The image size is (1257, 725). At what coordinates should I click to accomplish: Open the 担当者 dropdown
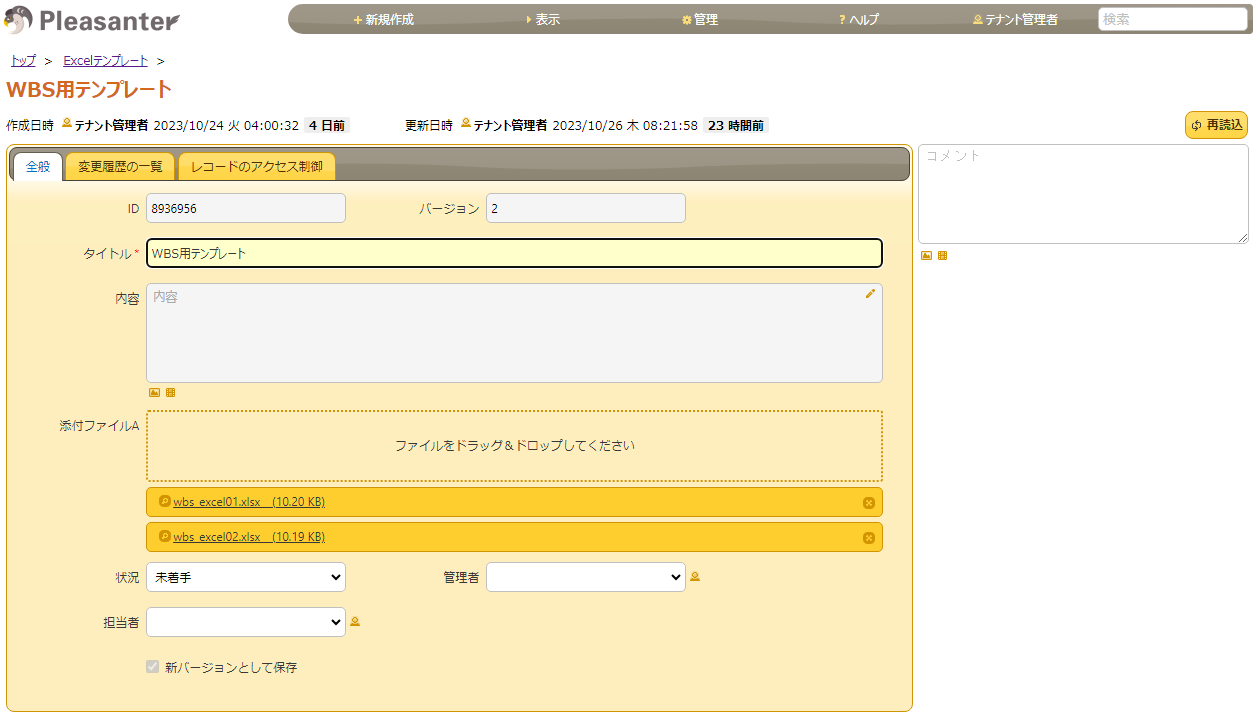[245, 621]
